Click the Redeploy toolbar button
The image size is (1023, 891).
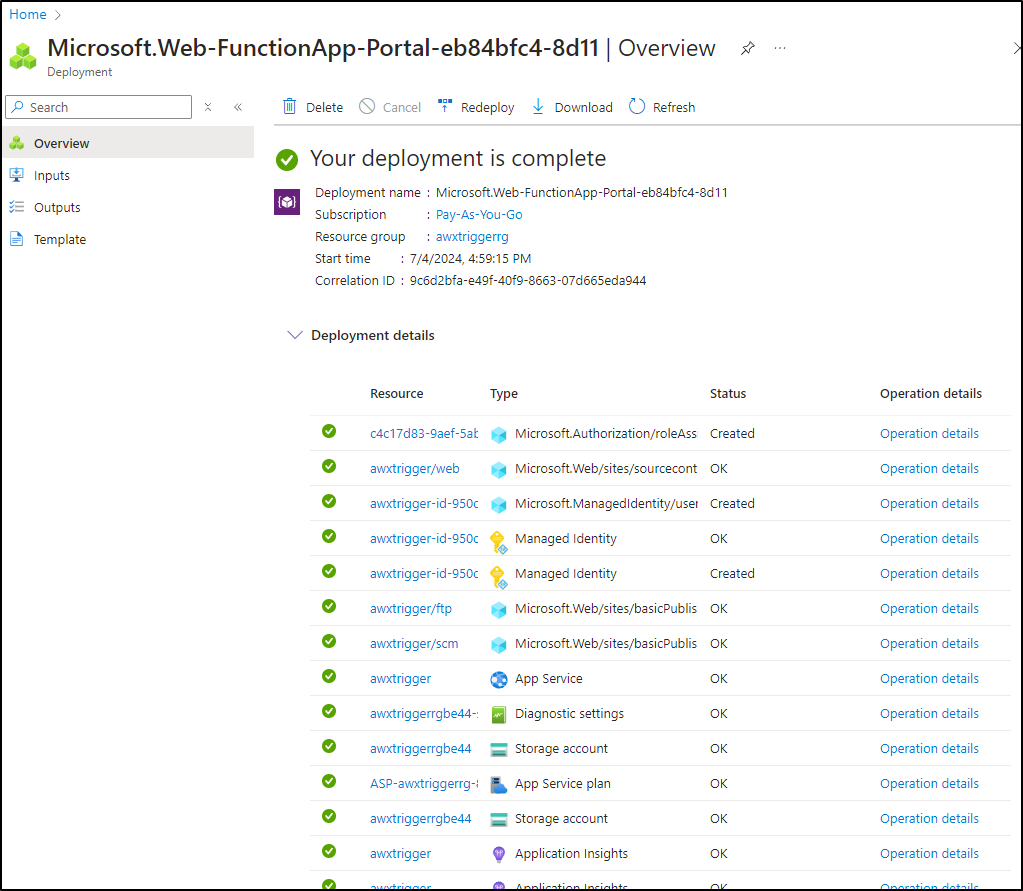click(x=476, y=107)
